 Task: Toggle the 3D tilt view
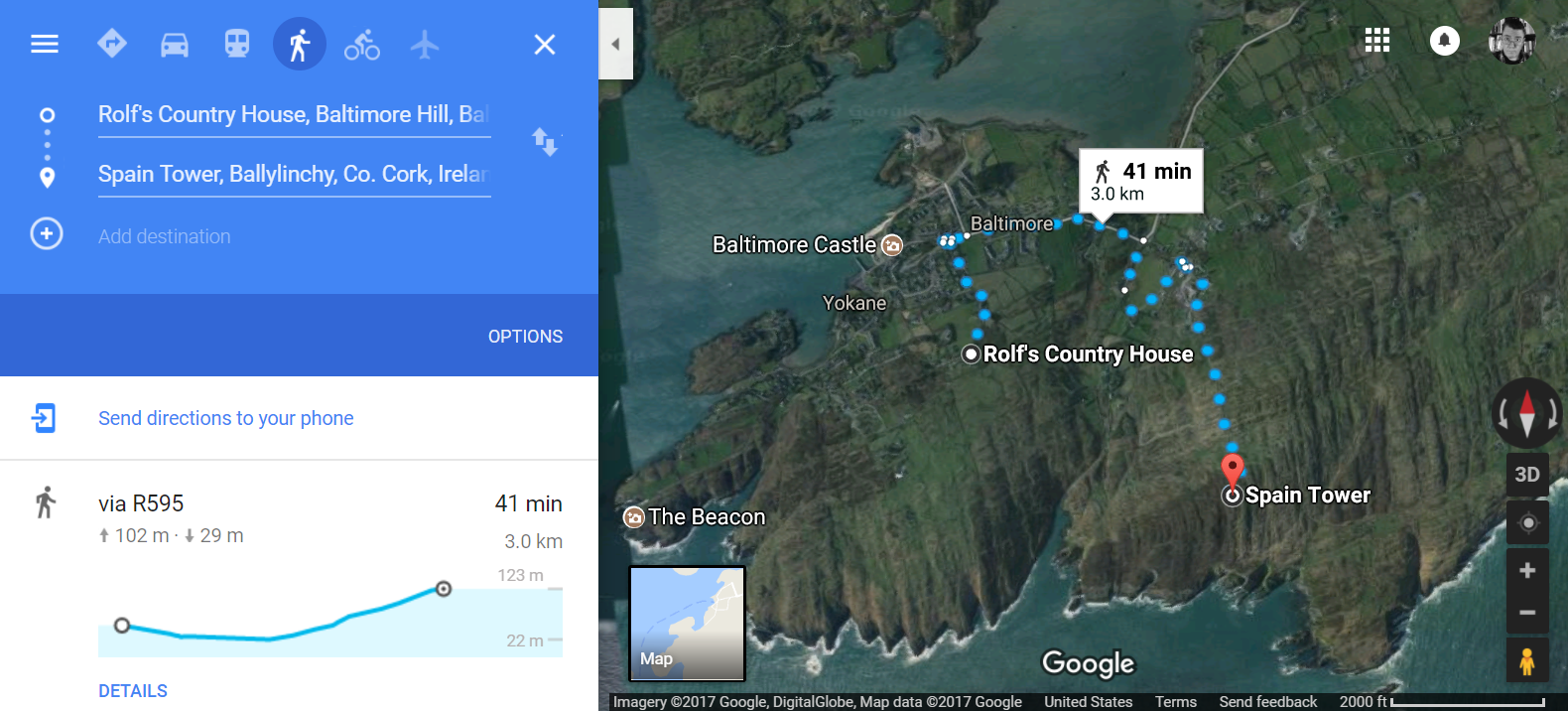(x=1527, y=475)
